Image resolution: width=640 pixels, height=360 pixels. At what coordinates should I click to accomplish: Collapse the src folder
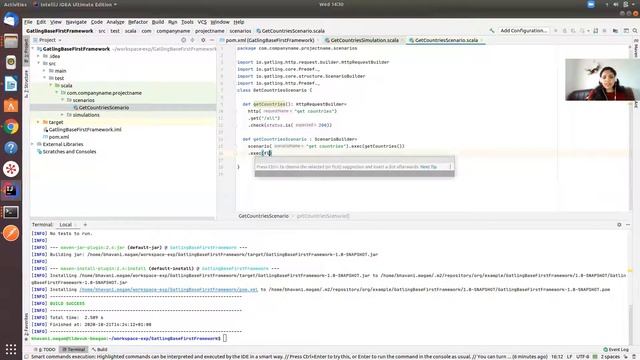point(39,64)
